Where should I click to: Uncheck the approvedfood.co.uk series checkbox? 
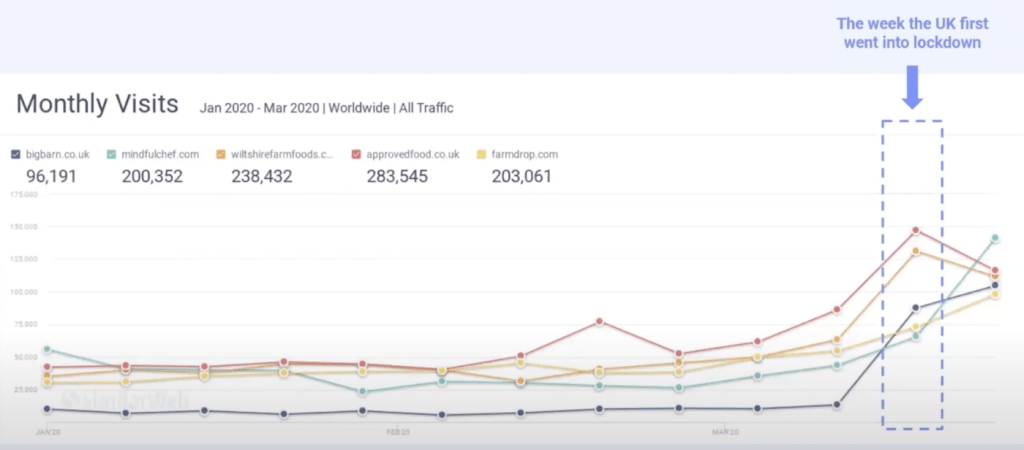click(x=356, y=154)
